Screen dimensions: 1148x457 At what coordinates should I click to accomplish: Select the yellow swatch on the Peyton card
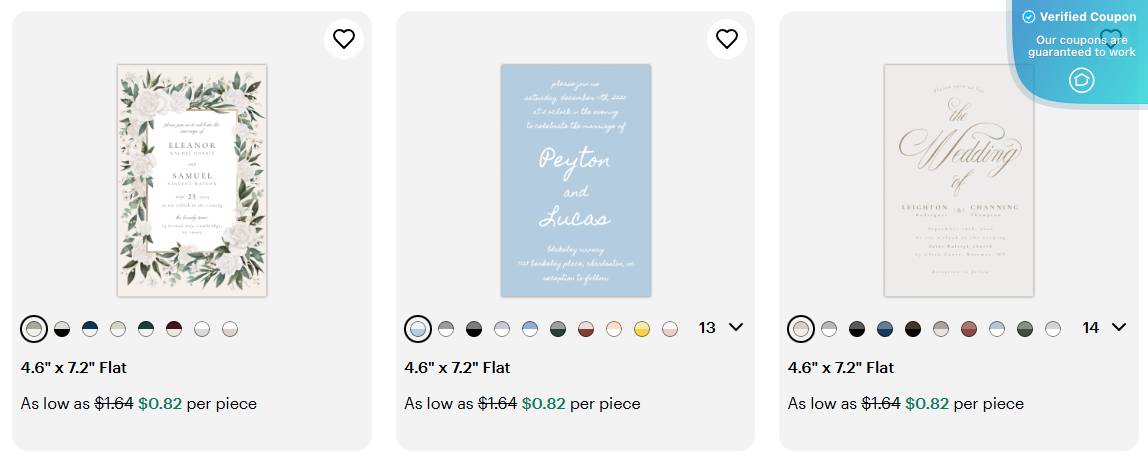tap(642, 328)
